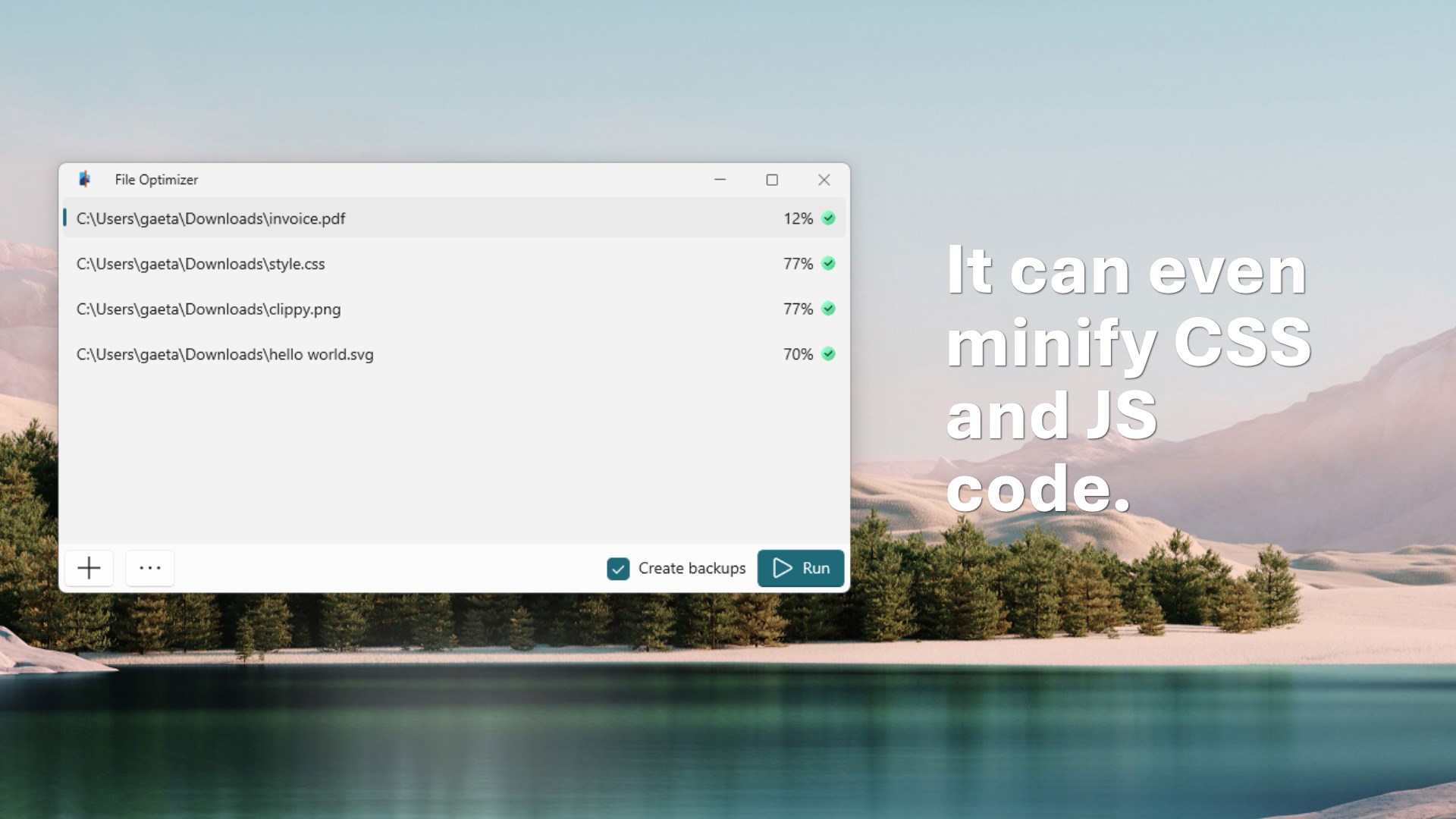Click the 70% savings value for hello world.svg
This screenshot has height=819, width=1456.
point(798,354)
